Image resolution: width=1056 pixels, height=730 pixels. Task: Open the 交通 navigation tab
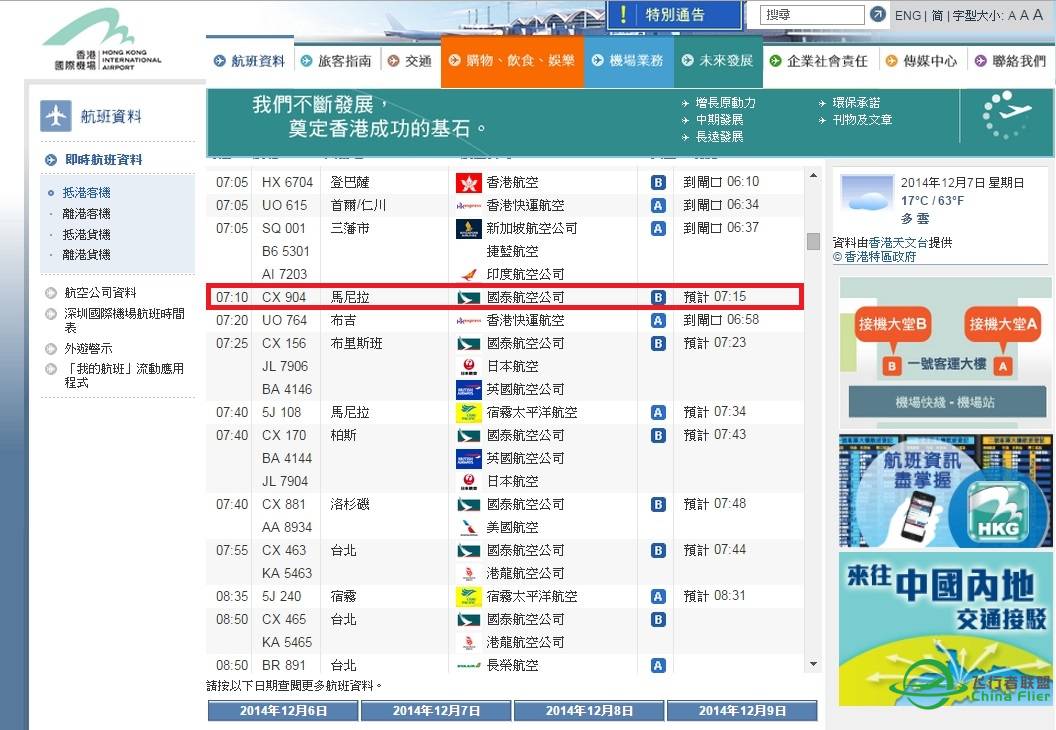pos(410,61)
